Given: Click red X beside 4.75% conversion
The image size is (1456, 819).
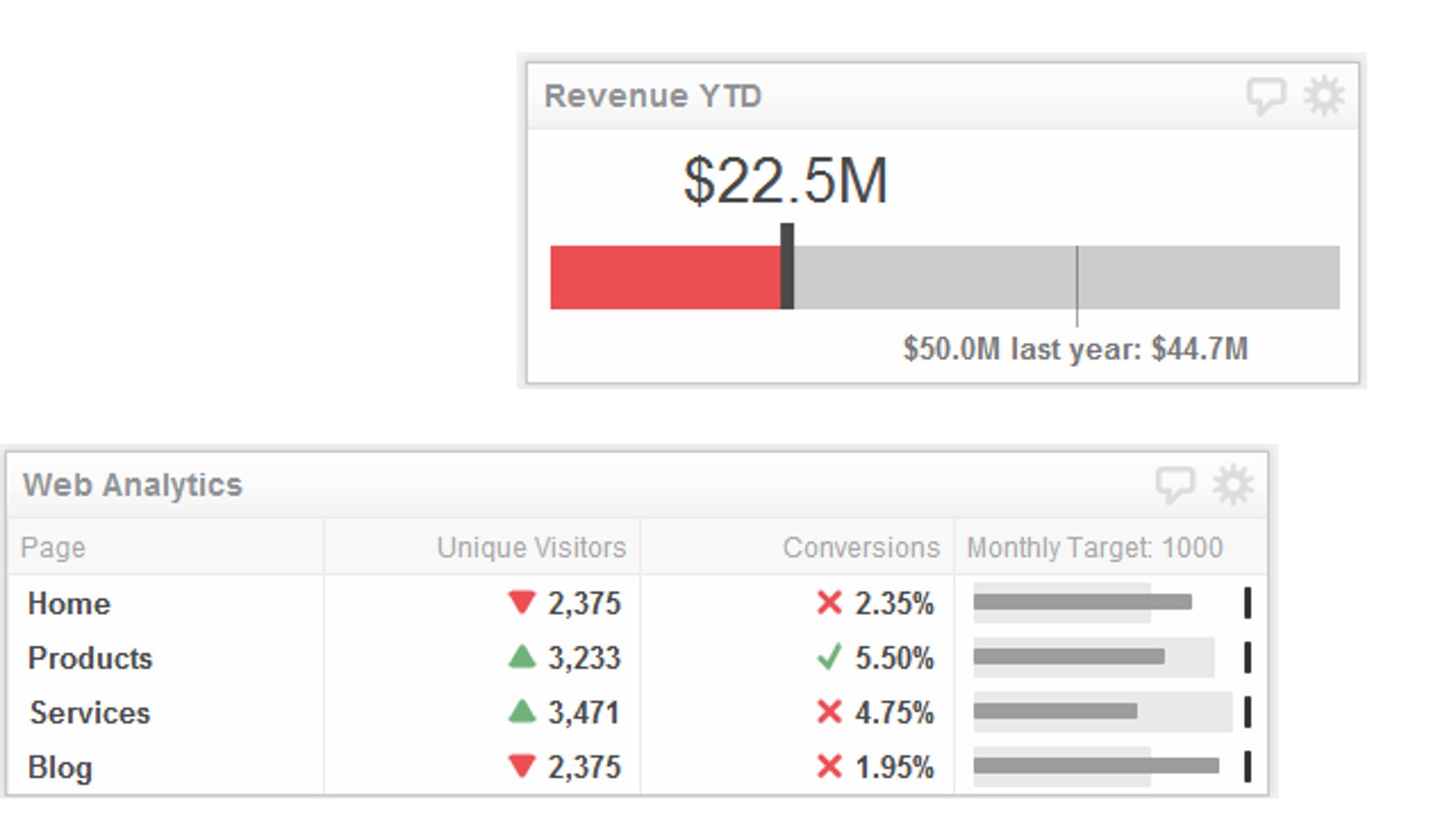Looking at the screenshot, I should click(x=830, y=712).
